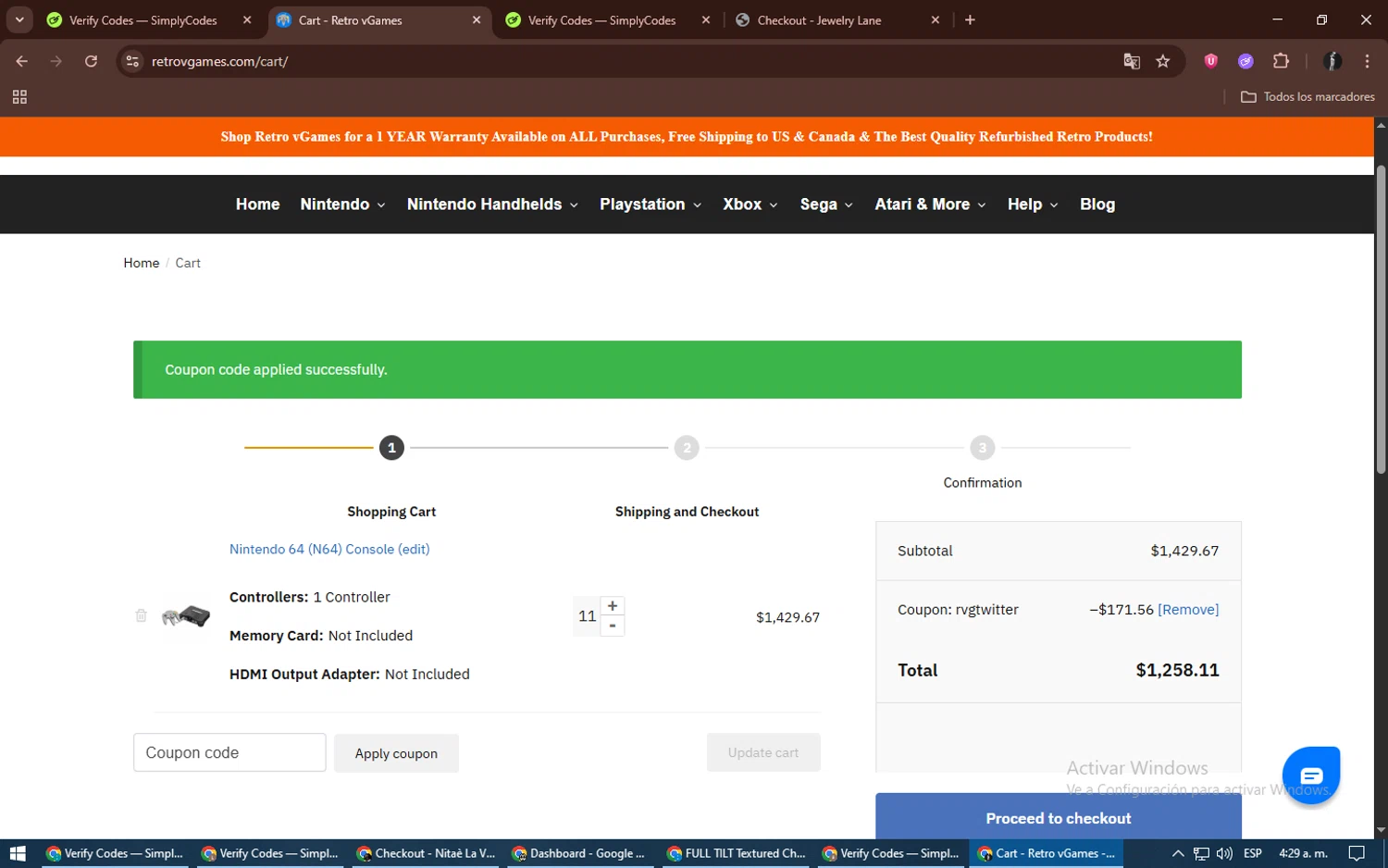Image resolution: width=1388 pixels, height=868 pixels.
Task: Open FULL TILT Textured Ch... taskbar window
Action: pos(737,853)
